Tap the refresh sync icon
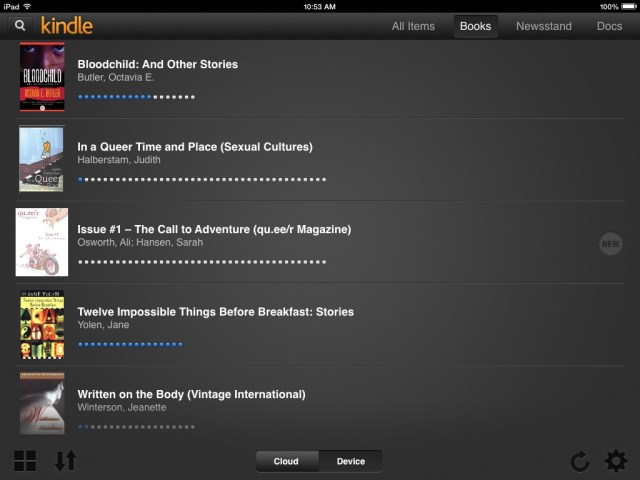640x480 pixels. pyautogui.click(x=580, y=461)
